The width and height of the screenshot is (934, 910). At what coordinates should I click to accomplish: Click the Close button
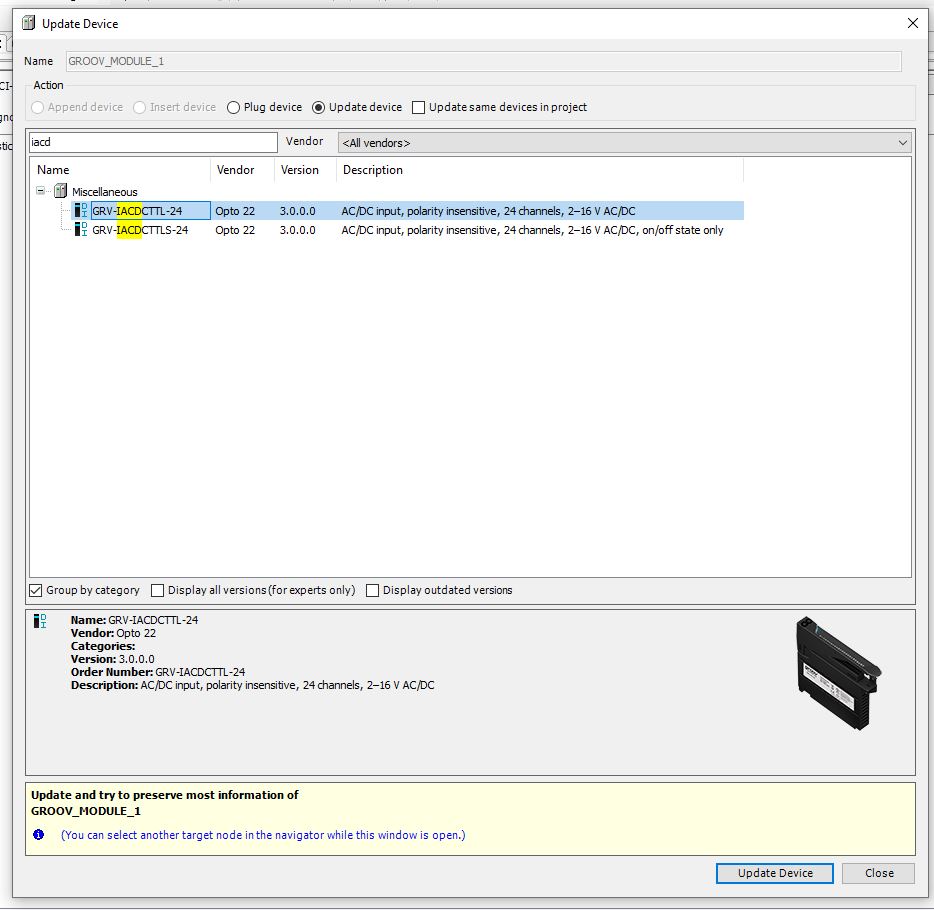coord(879,873)
